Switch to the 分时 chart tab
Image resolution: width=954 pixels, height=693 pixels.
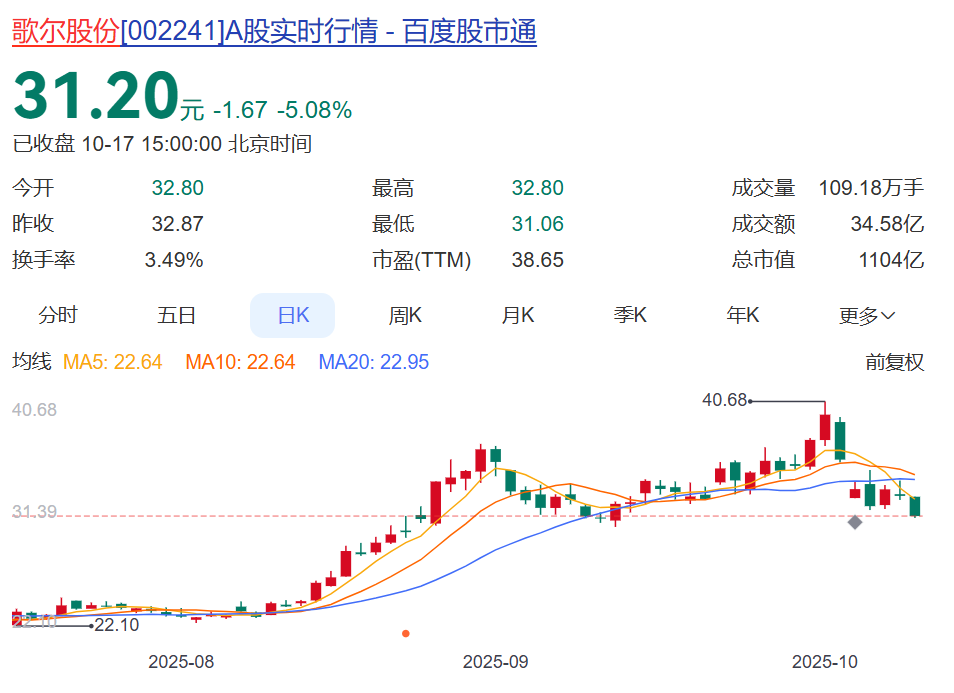point(58,314)
